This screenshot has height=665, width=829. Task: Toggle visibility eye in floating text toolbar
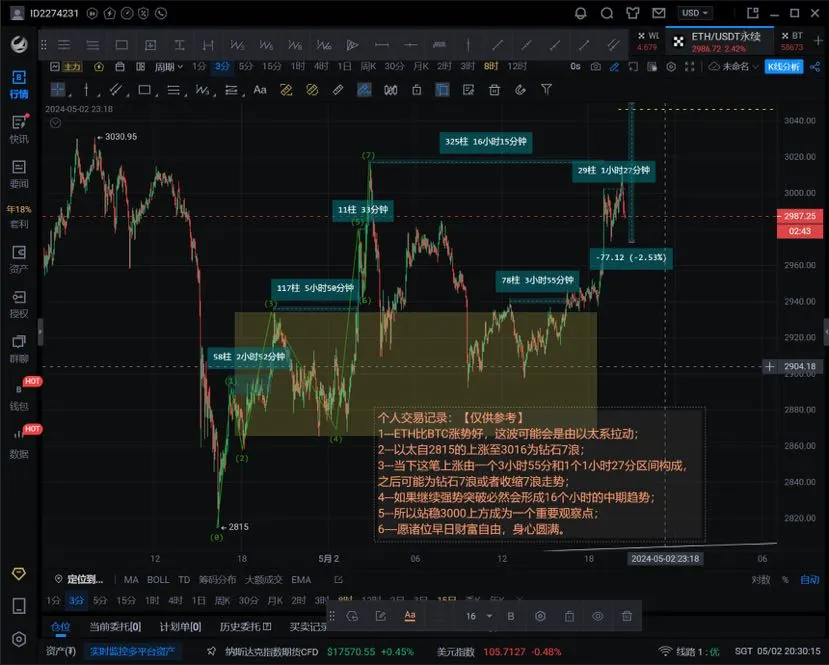pos(597,616)
